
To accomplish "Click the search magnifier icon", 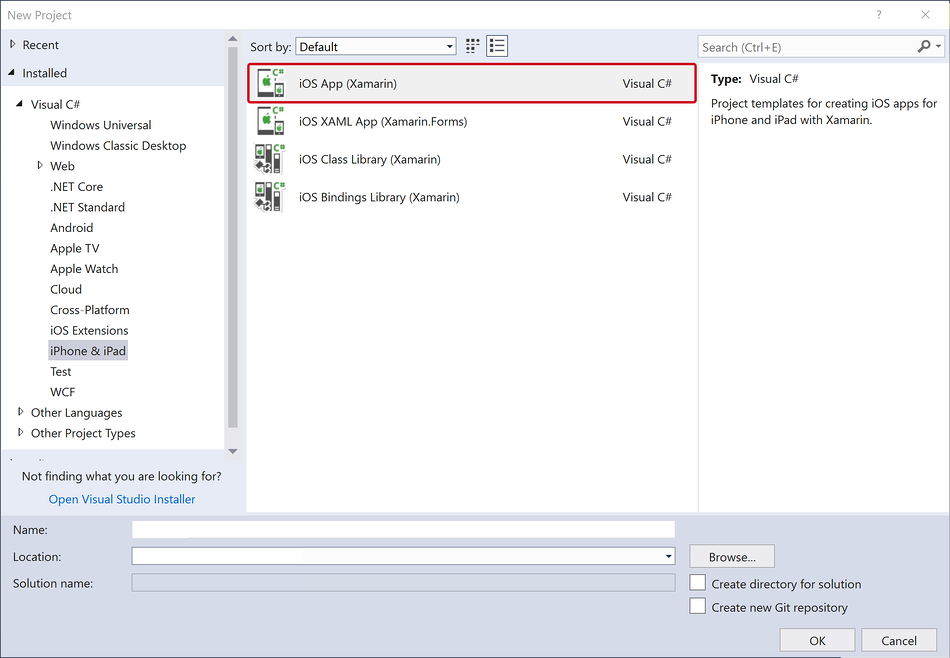I will coord(923,46).
